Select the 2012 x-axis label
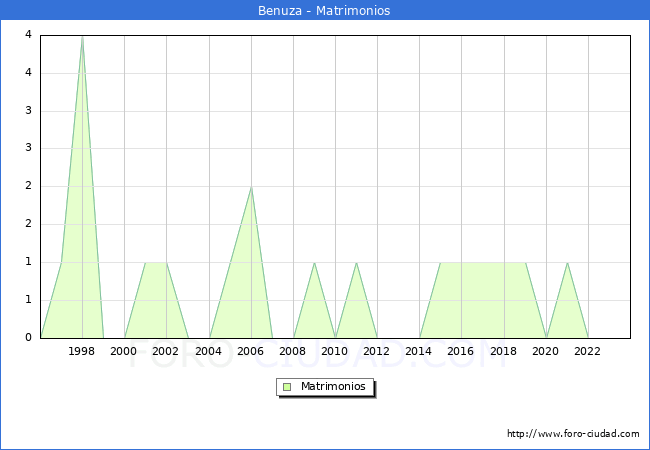The width and height of the screenshot is (650, 450). pyautogui.click(x=377, y=351)
